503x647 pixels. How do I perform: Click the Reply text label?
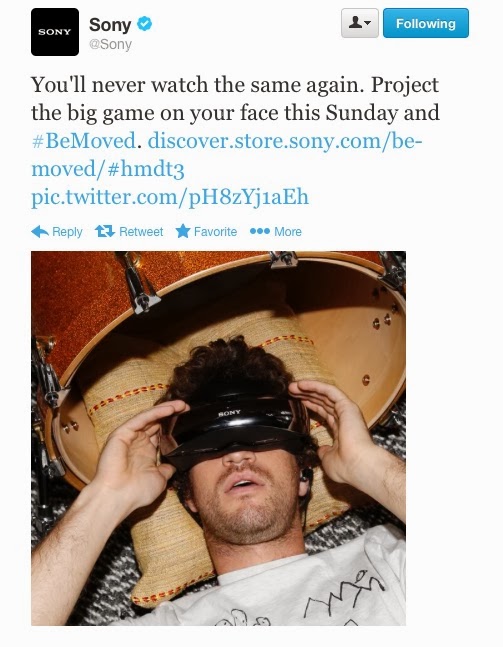(x=67, y=231)
